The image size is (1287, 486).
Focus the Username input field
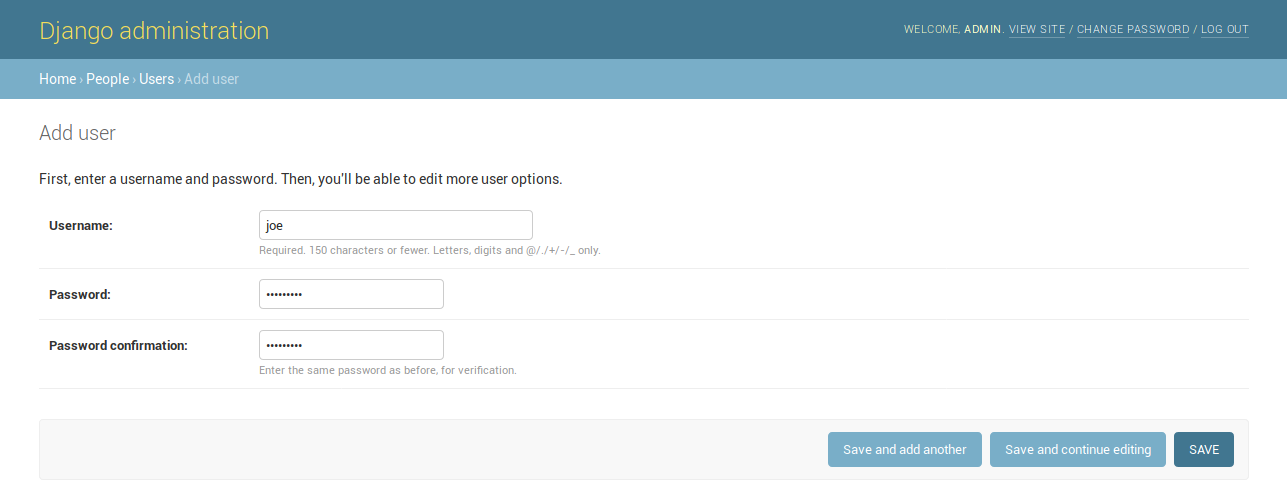coord(396,225)
